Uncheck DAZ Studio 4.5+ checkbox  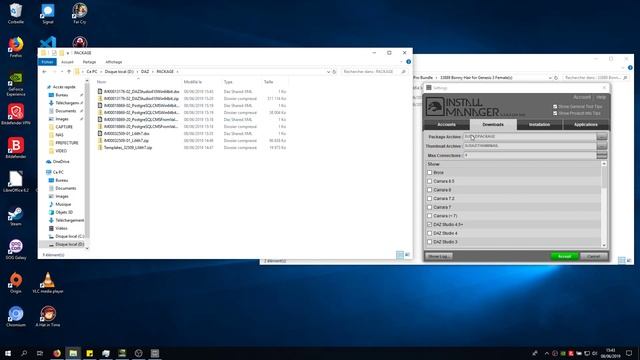pyautogui.click(x=429, y=224)
